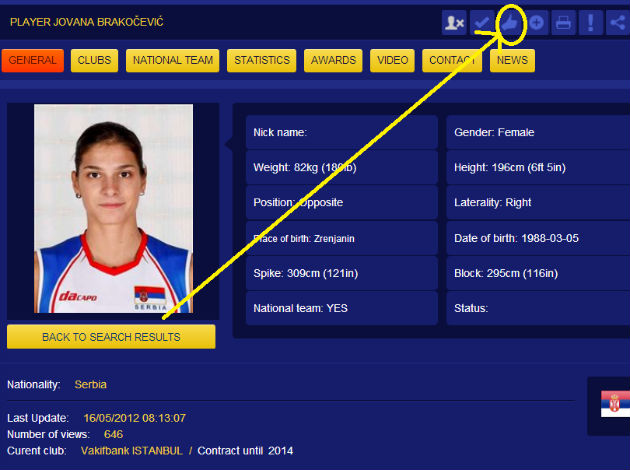View the Statistics tab

point(262,60)
